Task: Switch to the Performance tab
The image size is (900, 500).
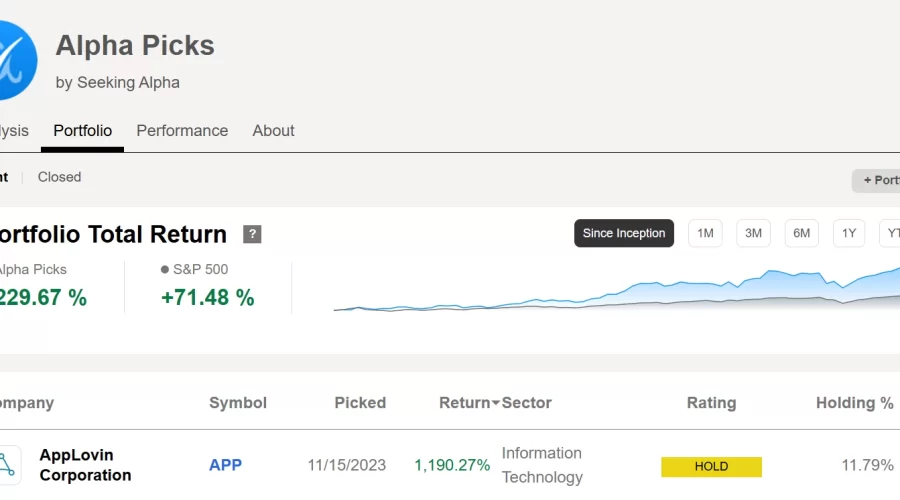Action: [x=182, y=131]
